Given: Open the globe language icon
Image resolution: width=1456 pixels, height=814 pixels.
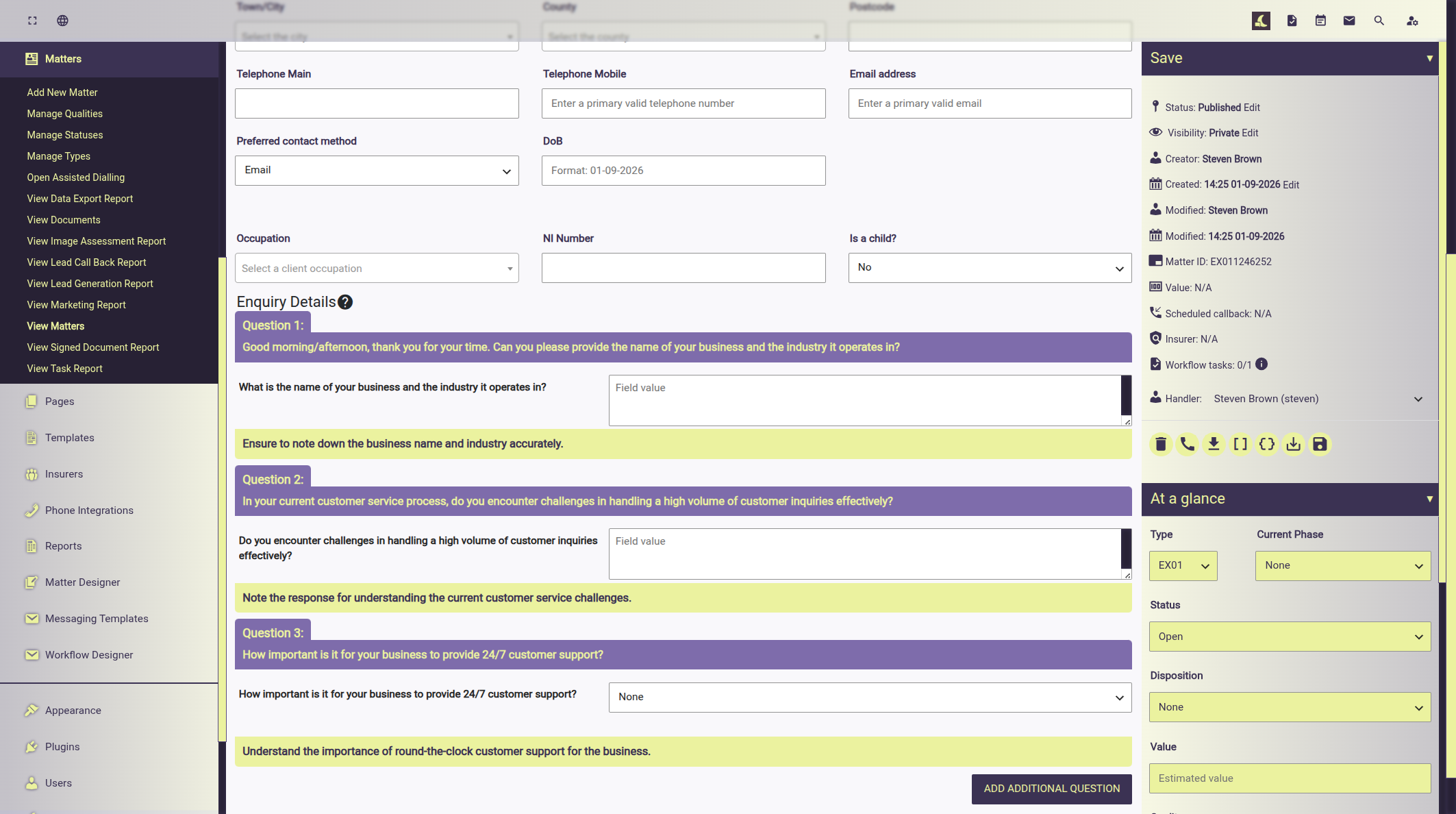Looking at the screenshot, I should pyautogui.click(x=62, y=21).
